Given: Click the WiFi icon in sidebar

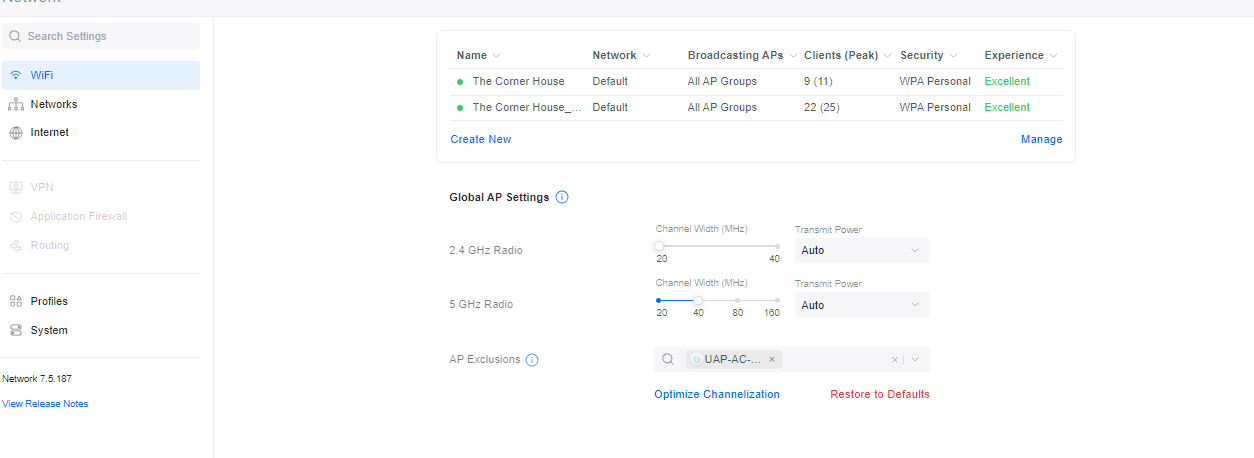Looking at the screenshot, I should tap(15, 75).
